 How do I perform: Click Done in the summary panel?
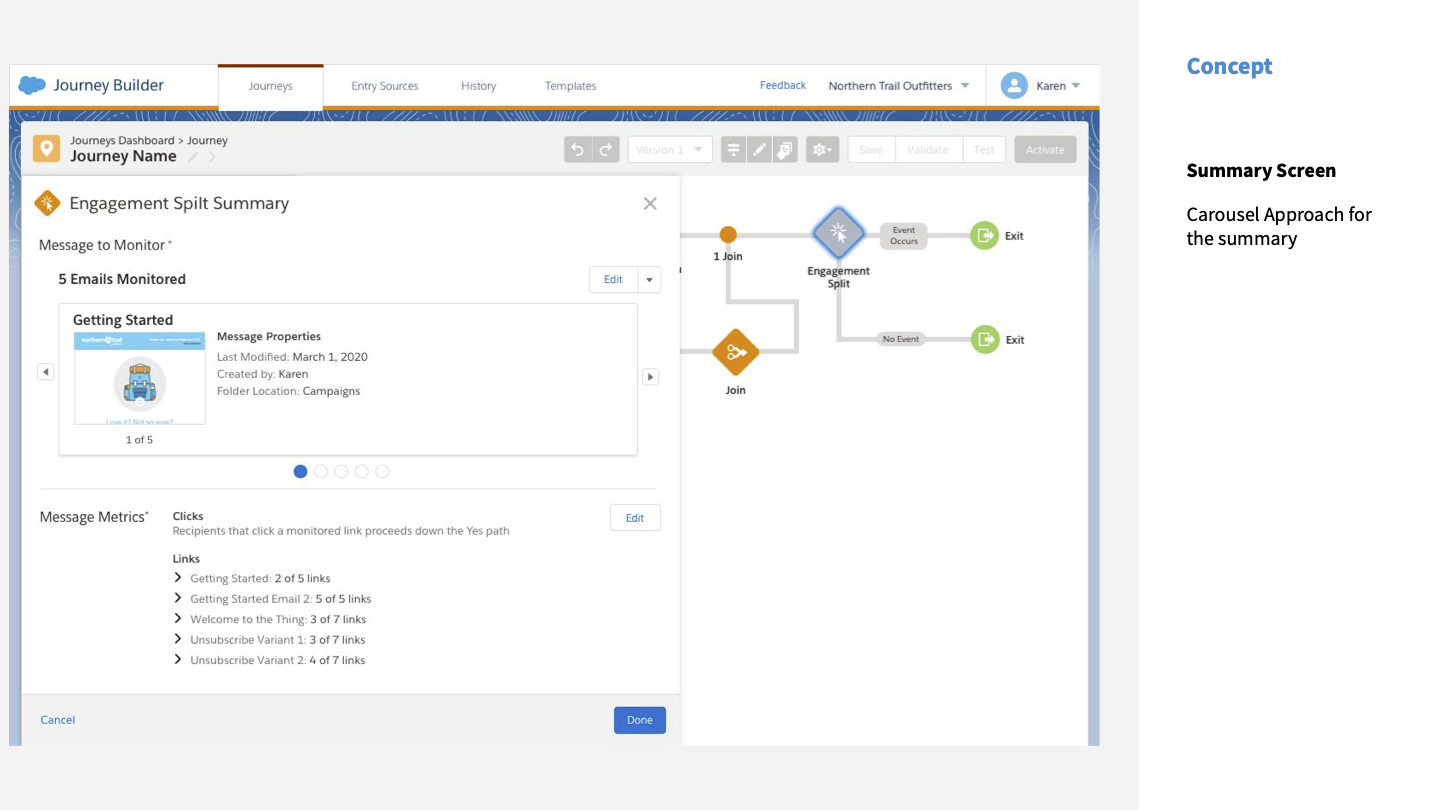pyautogui.click(x=640, y=720)
